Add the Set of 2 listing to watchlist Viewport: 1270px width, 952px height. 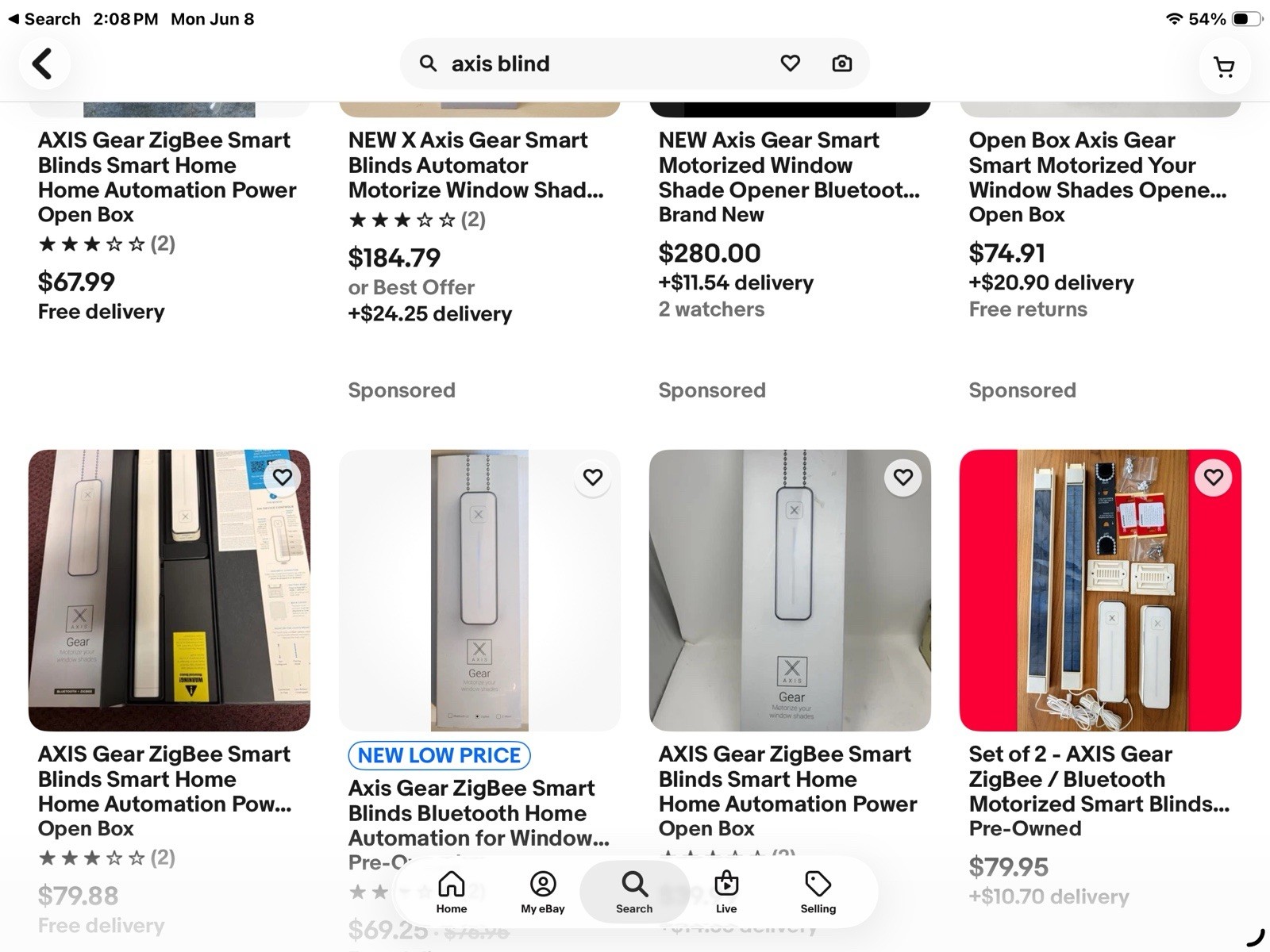[1214, 478]
